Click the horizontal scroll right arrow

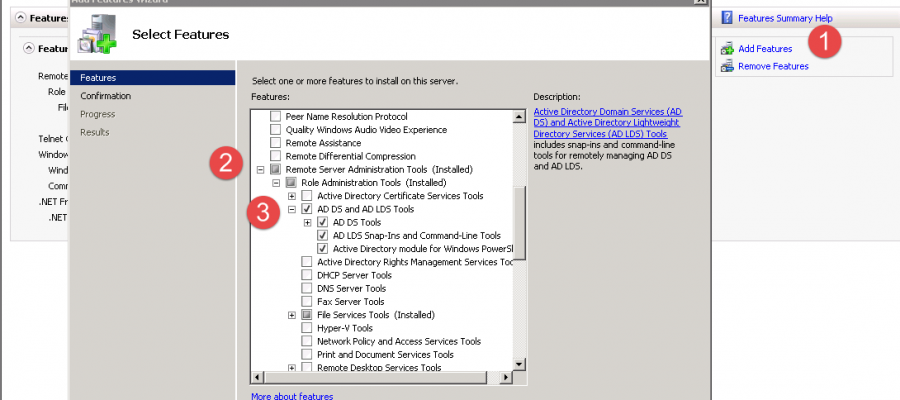pyautogui.click(x=506, y=377)
